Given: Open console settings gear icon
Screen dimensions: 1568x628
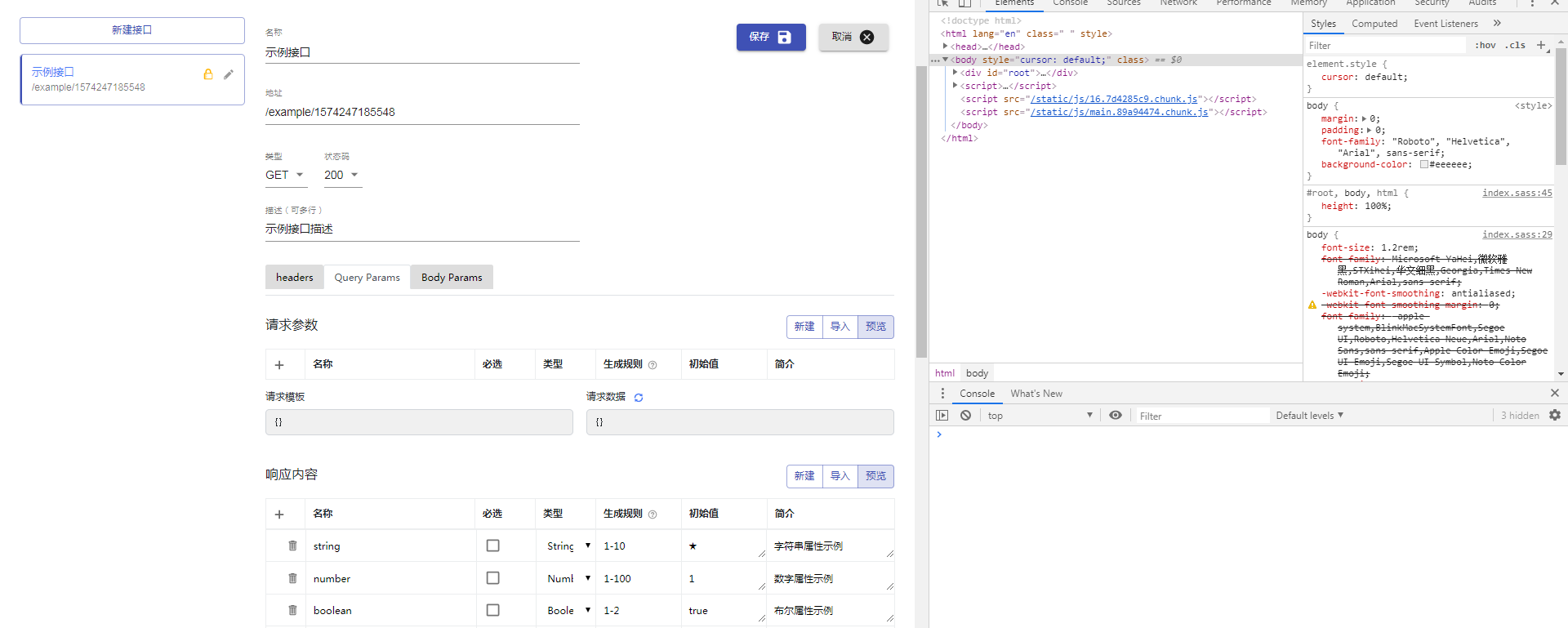Looking at the screenshot, I should tap(1555, 415).
